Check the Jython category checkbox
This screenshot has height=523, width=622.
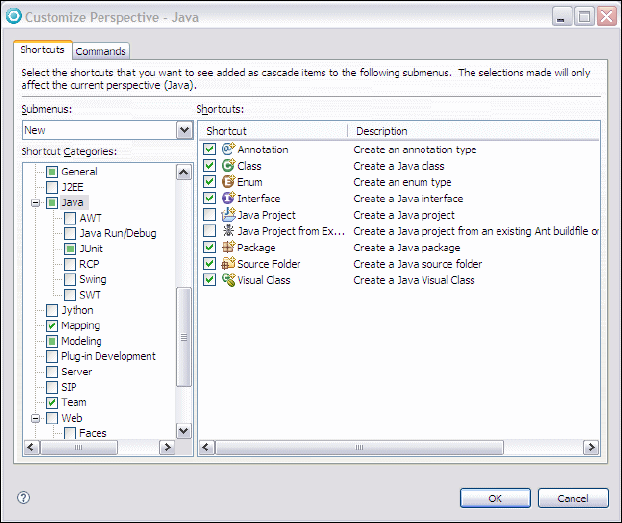(x=52, y=310)
